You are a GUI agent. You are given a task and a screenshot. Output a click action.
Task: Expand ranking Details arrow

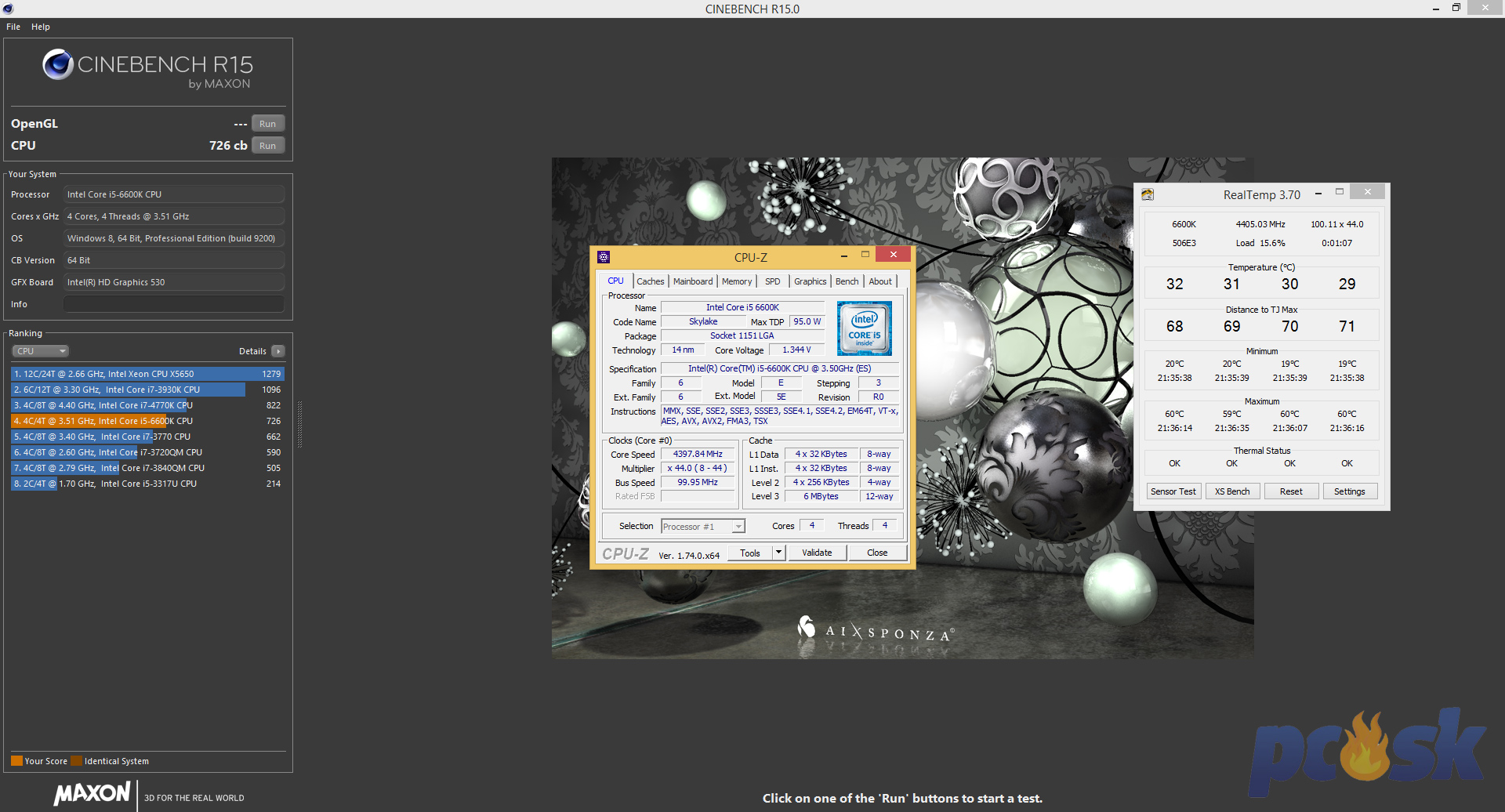pyautogui.click(x=278, y=351)
